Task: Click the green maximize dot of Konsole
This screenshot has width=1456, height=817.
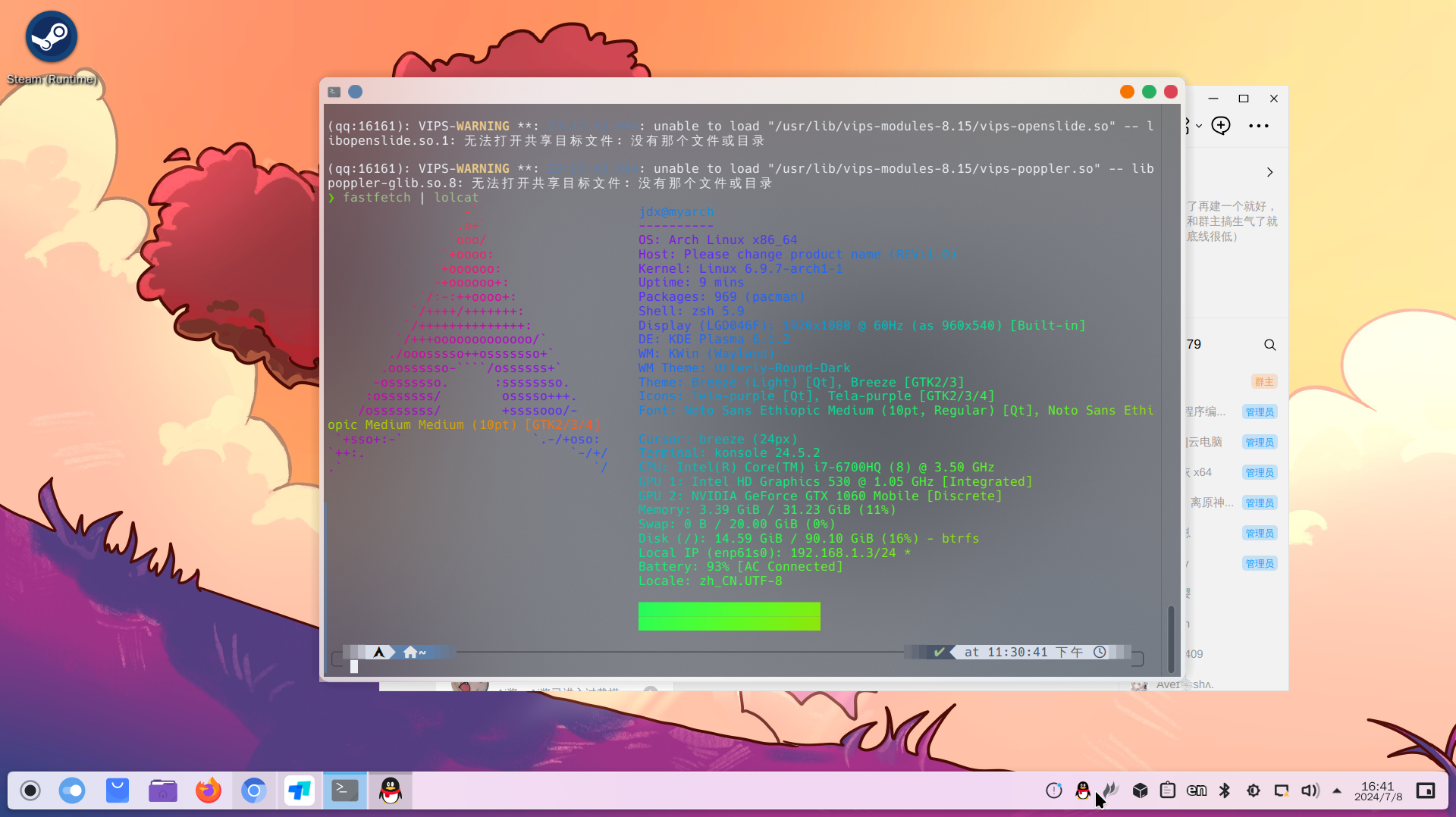Action: 1149,92
